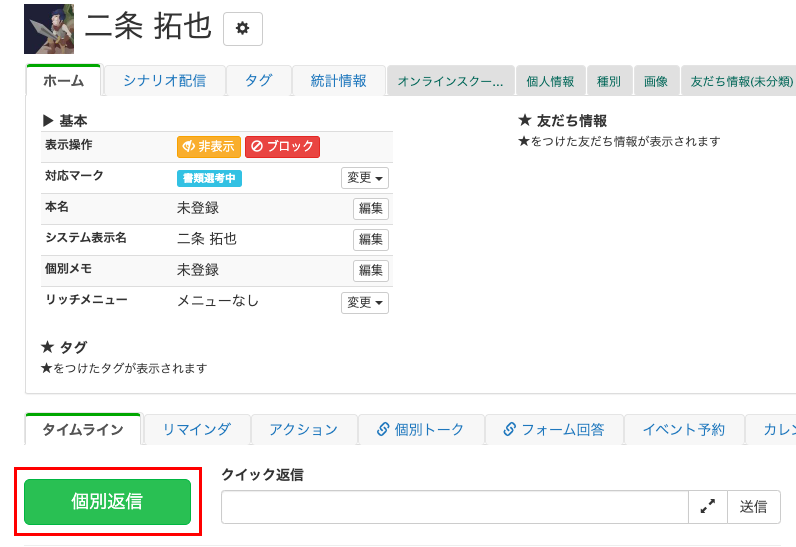
Task: Switch to the シナリオ配信 tab
Action: tap(164, 81)
